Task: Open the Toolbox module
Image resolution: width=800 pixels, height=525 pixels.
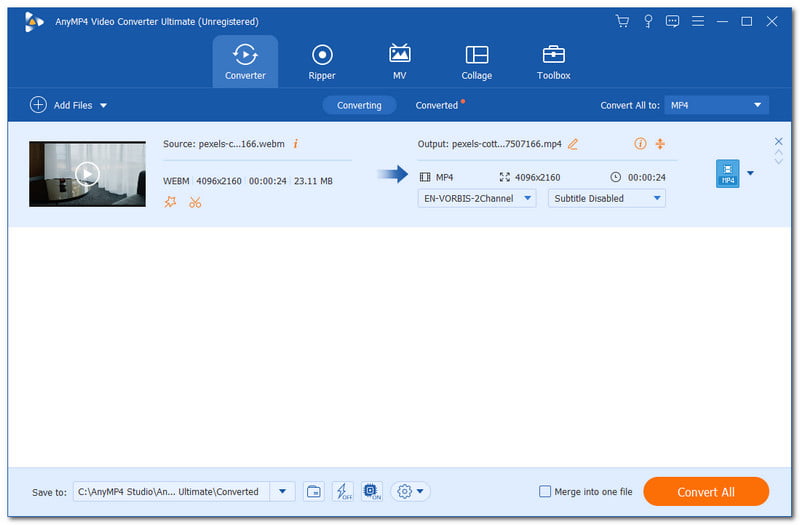Action: click(553, 62)
